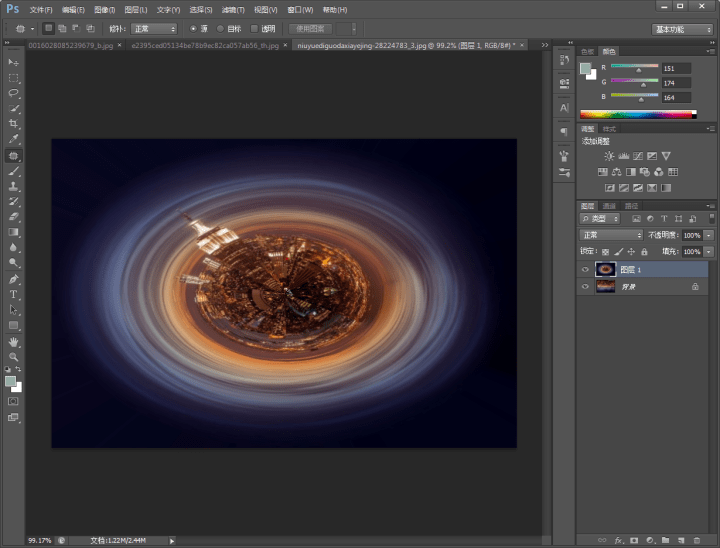This screenshot has width=720, height=548.
Task: Add Brightness/Contrast adjustment icon
Action: pos(609,156)
